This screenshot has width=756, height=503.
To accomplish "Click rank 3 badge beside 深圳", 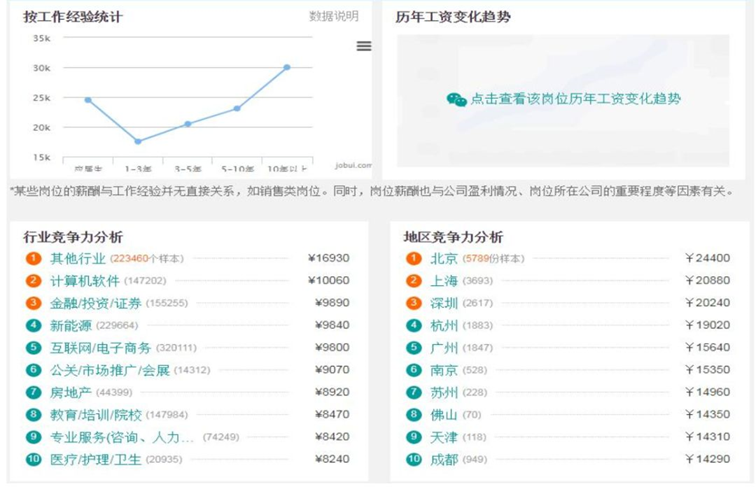I will click(x=414, y=303).
